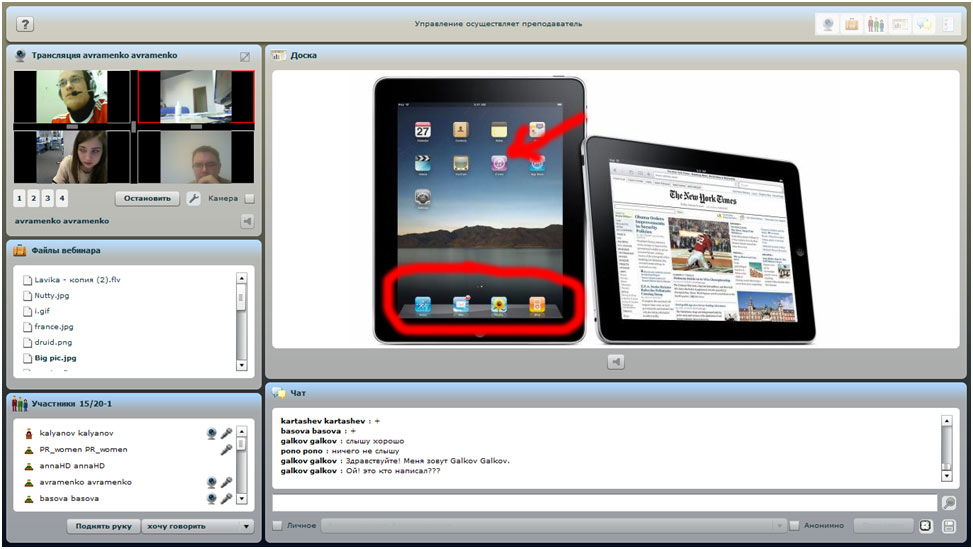Click the Остановить button
973x549 pixels.
147,199
